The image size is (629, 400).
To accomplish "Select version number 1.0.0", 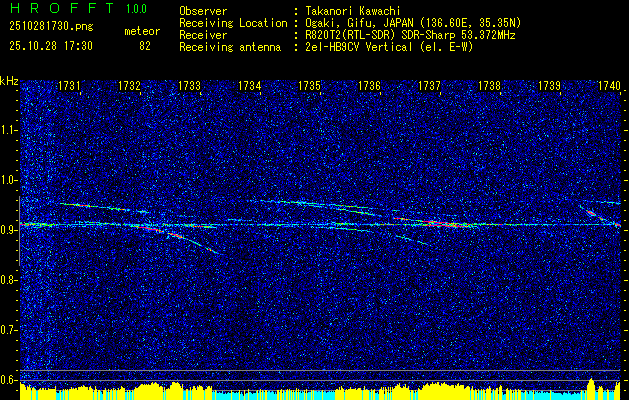I will pyautogui.click(x=136, y=8).
